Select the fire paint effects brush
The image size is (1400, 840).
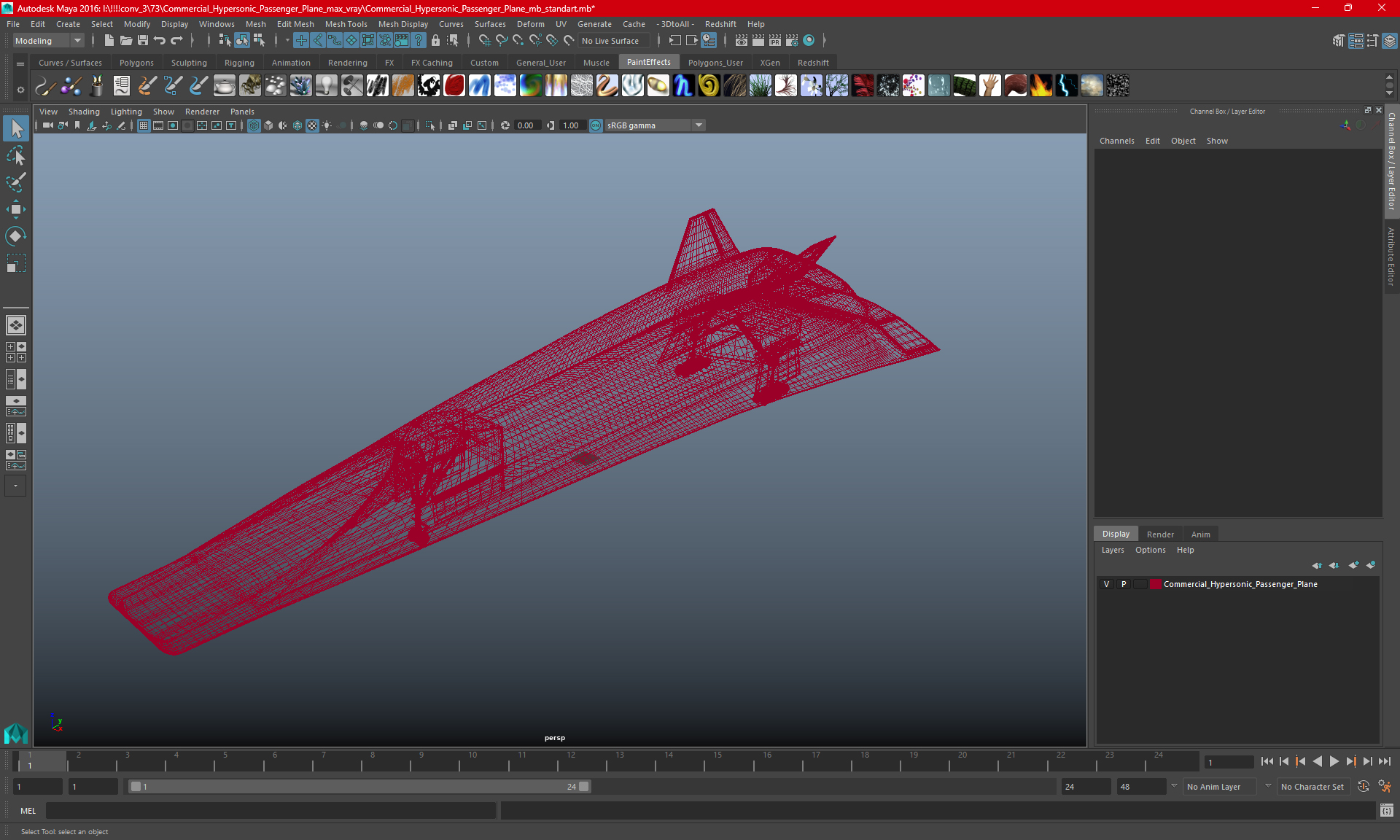(1041, 86)
